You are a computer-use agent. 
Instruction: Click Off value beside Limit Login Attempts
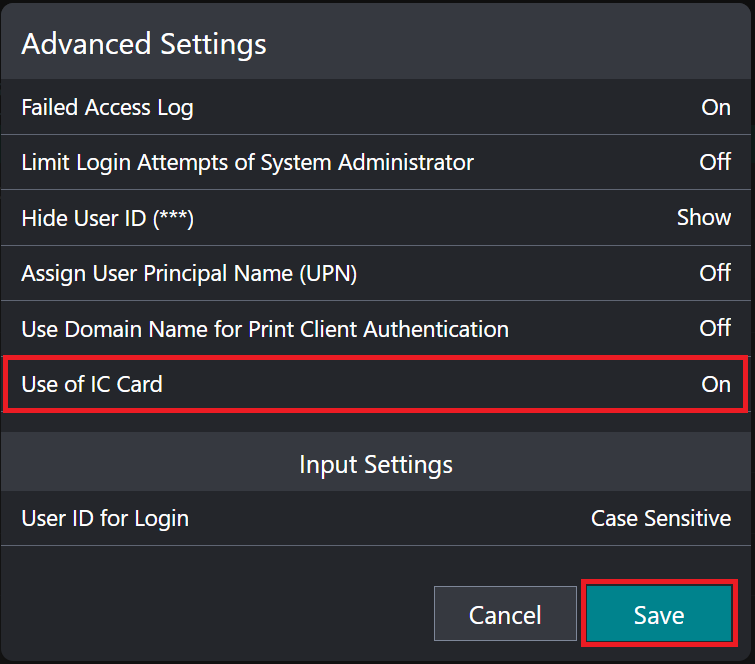point(714,162)
